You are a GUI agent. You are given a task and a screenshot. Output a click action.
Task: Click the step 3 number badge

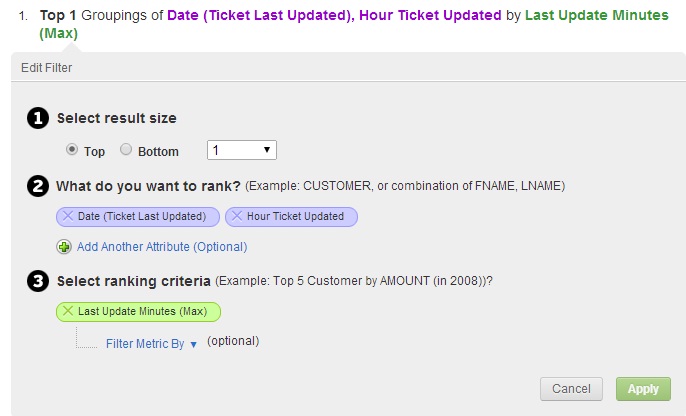(x=38, y=281)
